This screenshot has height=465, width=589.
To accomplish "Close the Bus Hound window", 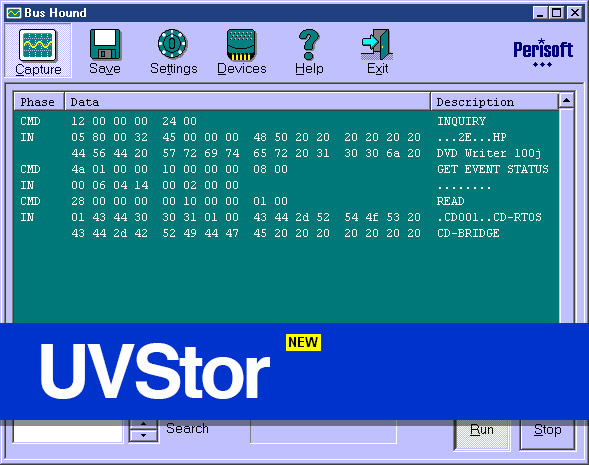I will (x=575, y=13).
